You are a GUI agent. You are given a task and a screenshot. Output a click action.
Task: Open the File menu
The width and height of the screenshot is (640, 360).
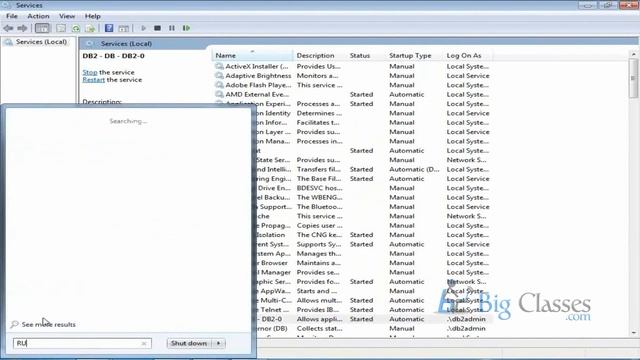click(12, 16)
